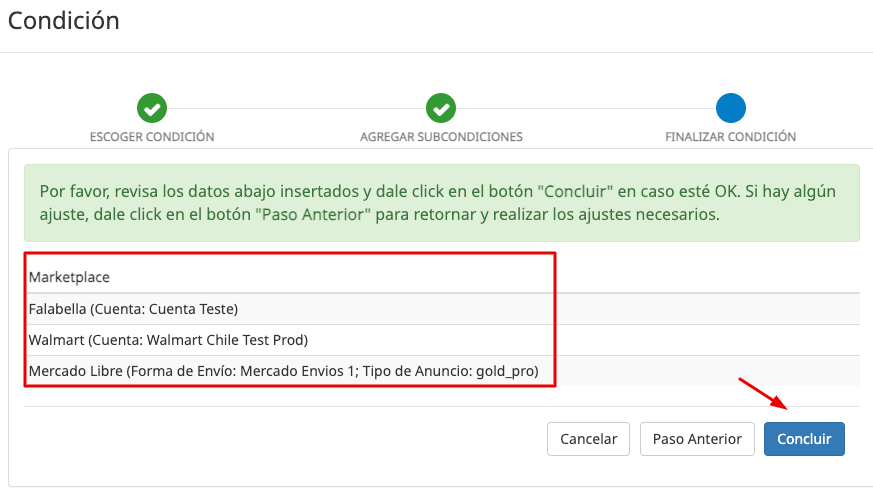Image resolution: width=873 pixels, height=493 pixels.
Task: Click the Paso Anterior button
Action: (697, 439)
